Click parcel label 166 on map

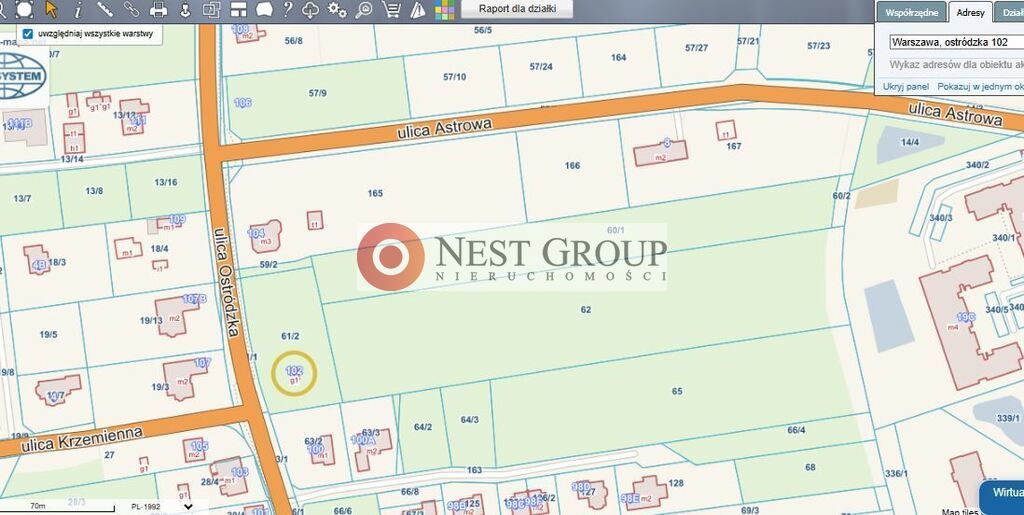click(x=572, y=165)
